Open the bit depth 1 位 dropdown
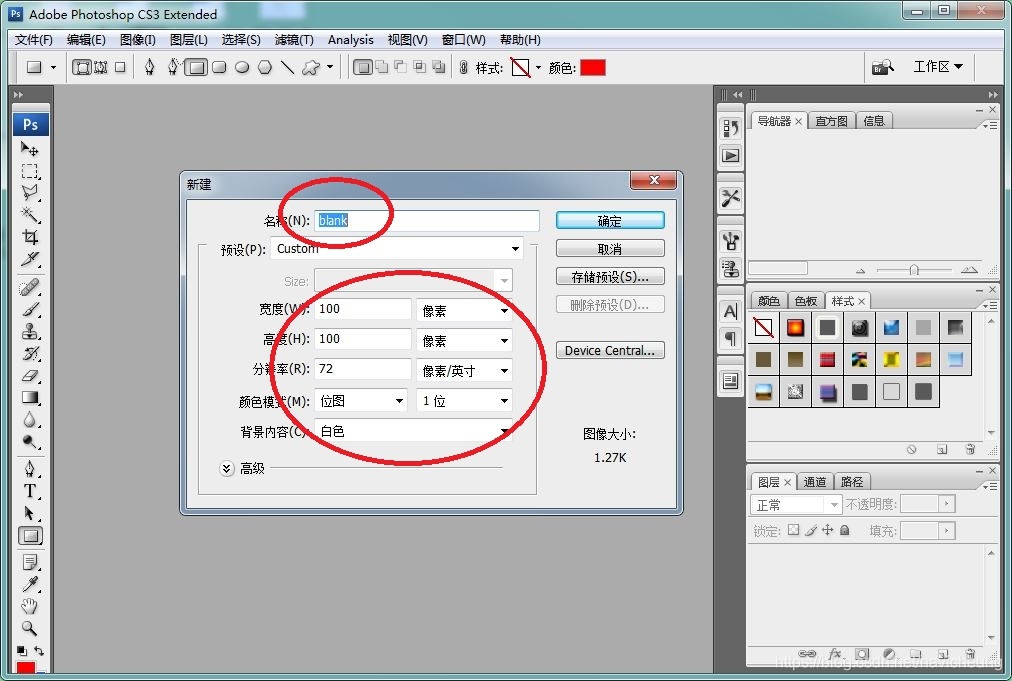This screenshot has width=1012, height=681. [464, 401]
